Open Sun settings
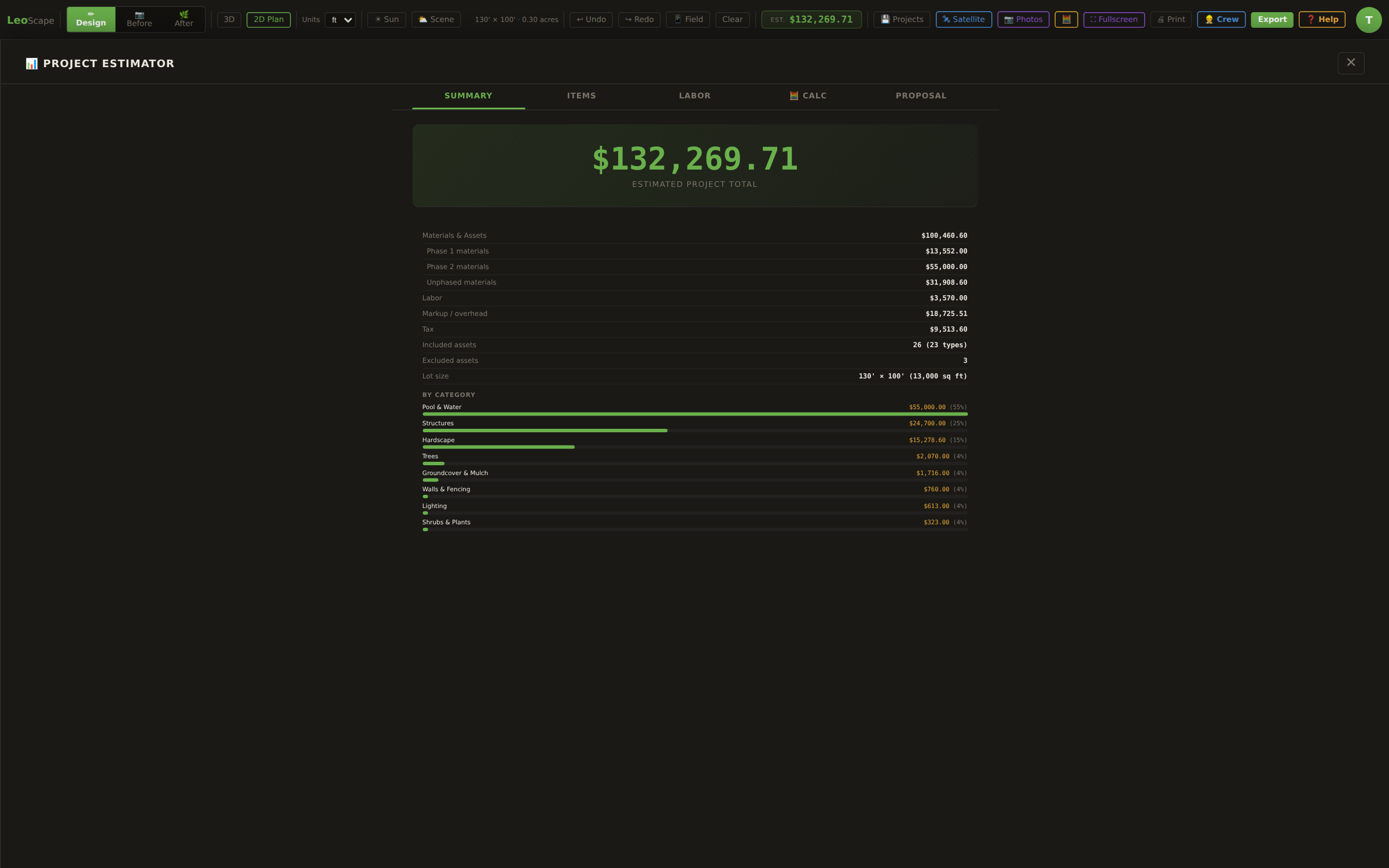This screenshot has width=1389, height=868. click(x=387, y=20)
